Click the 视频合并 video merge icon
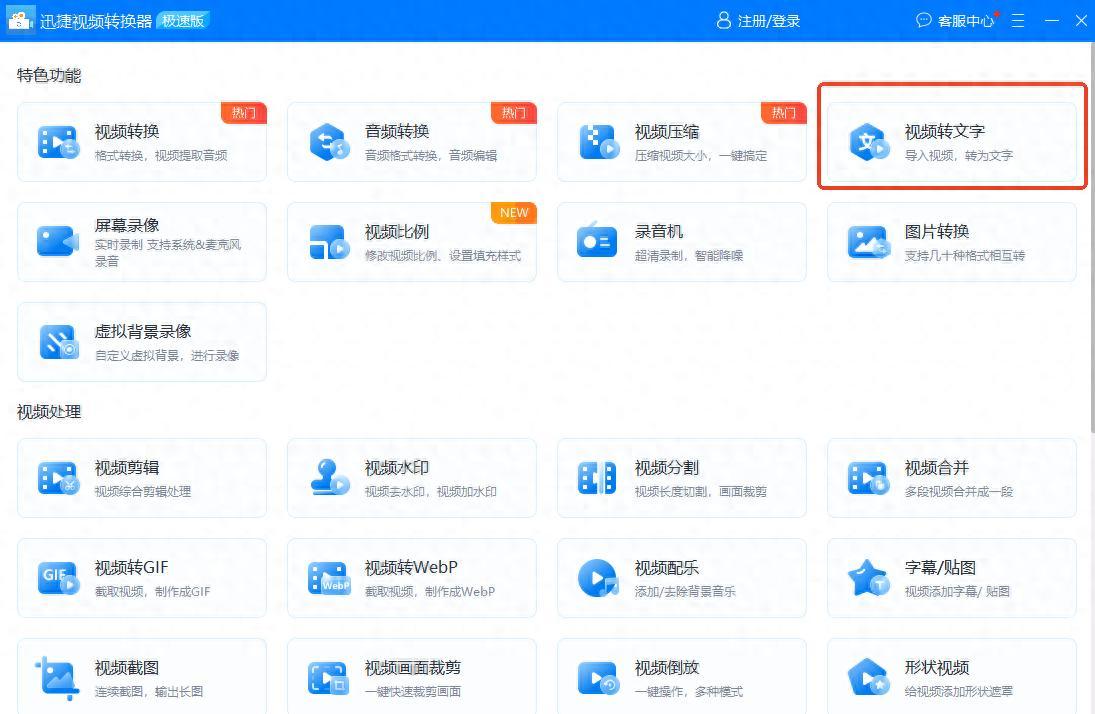 (868, 478)
